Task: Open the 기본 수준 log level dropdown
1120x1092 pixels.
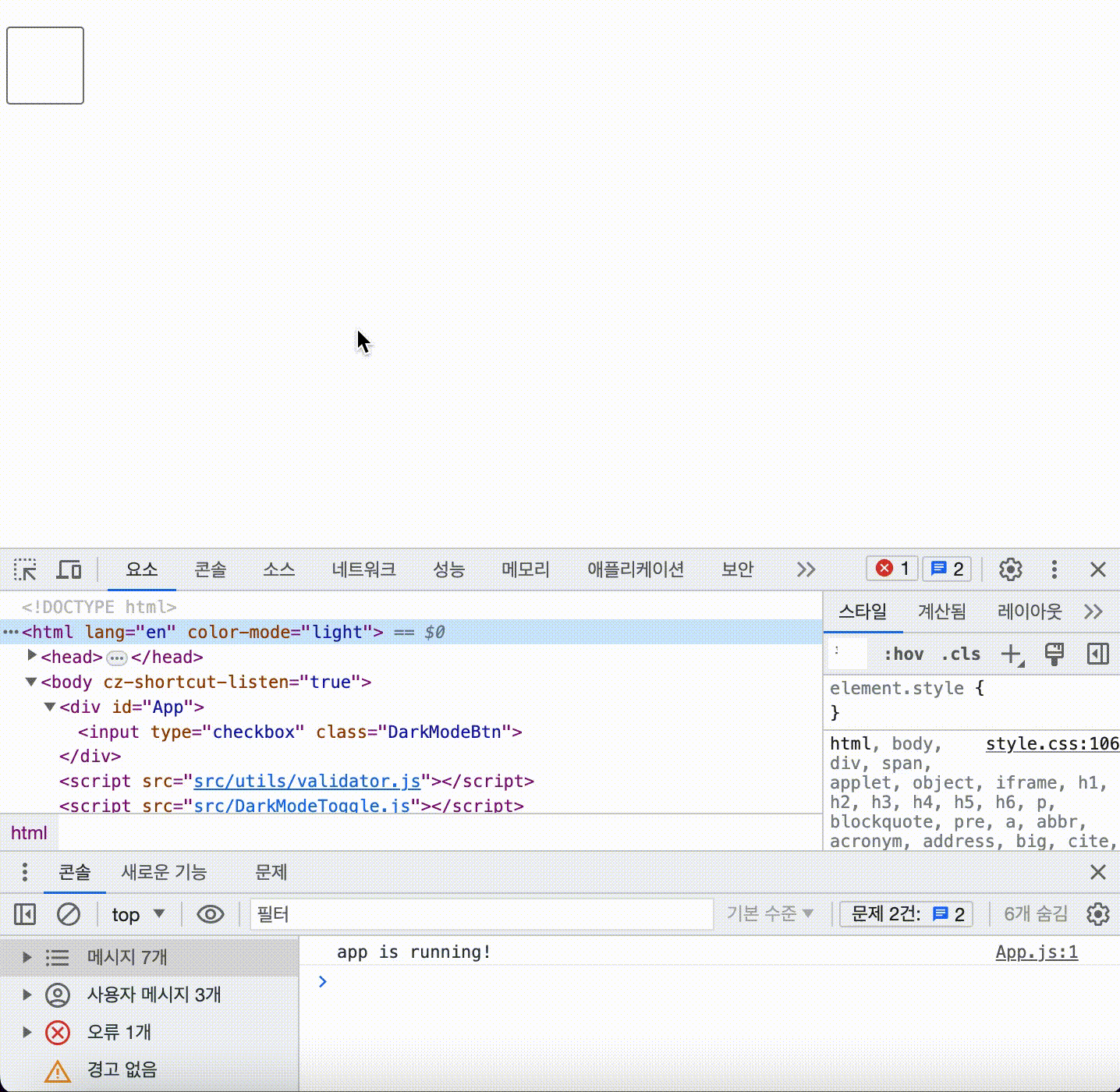Action: coord(771,913)
